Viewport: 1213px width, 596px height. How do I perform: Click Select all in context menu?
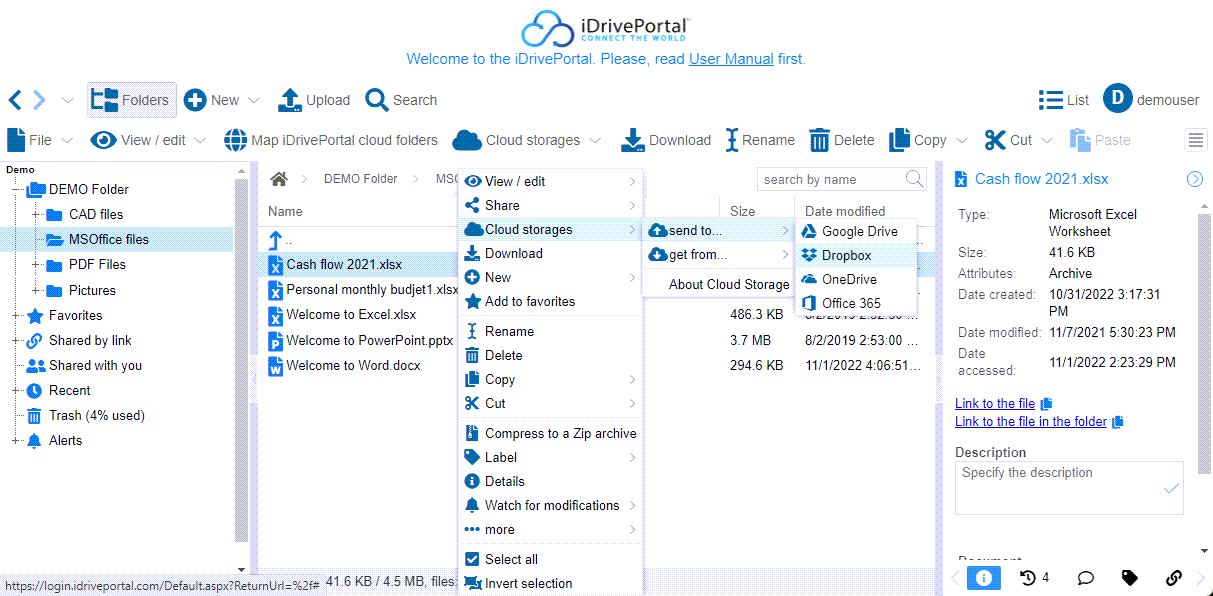click(511, 559)
